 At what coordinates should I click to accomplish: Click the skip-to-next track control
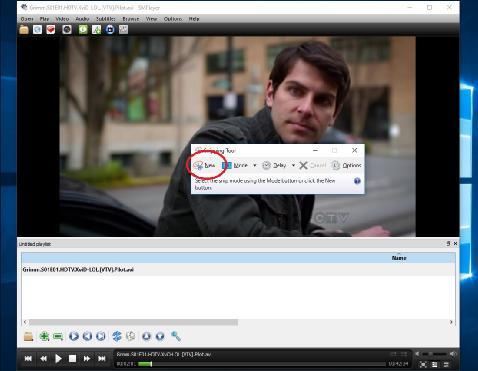click(x=102, y=359)
